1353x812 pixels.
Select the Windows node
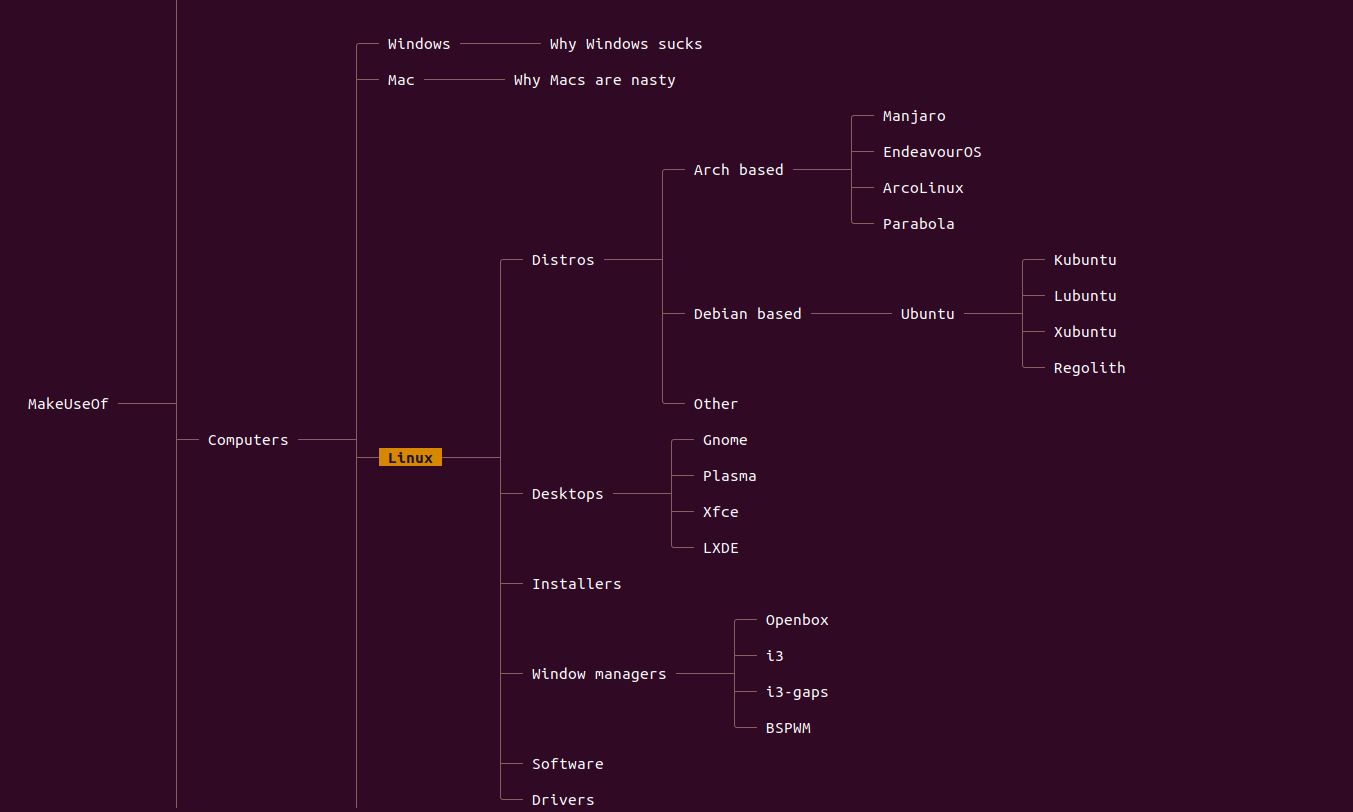[419, 44]
